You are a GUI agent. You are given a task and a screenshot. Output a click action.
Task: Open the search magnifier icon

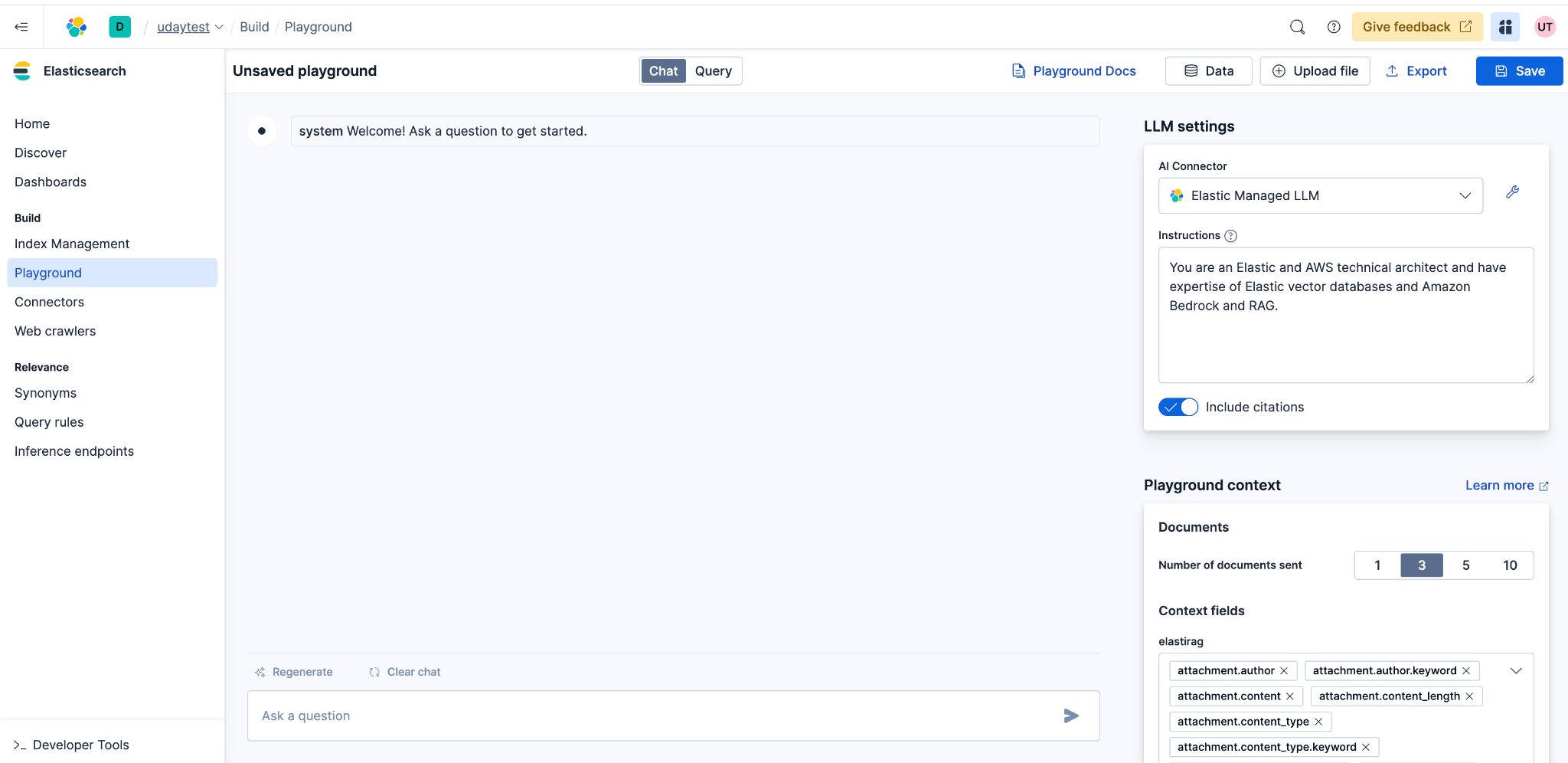click(1297, 27)
